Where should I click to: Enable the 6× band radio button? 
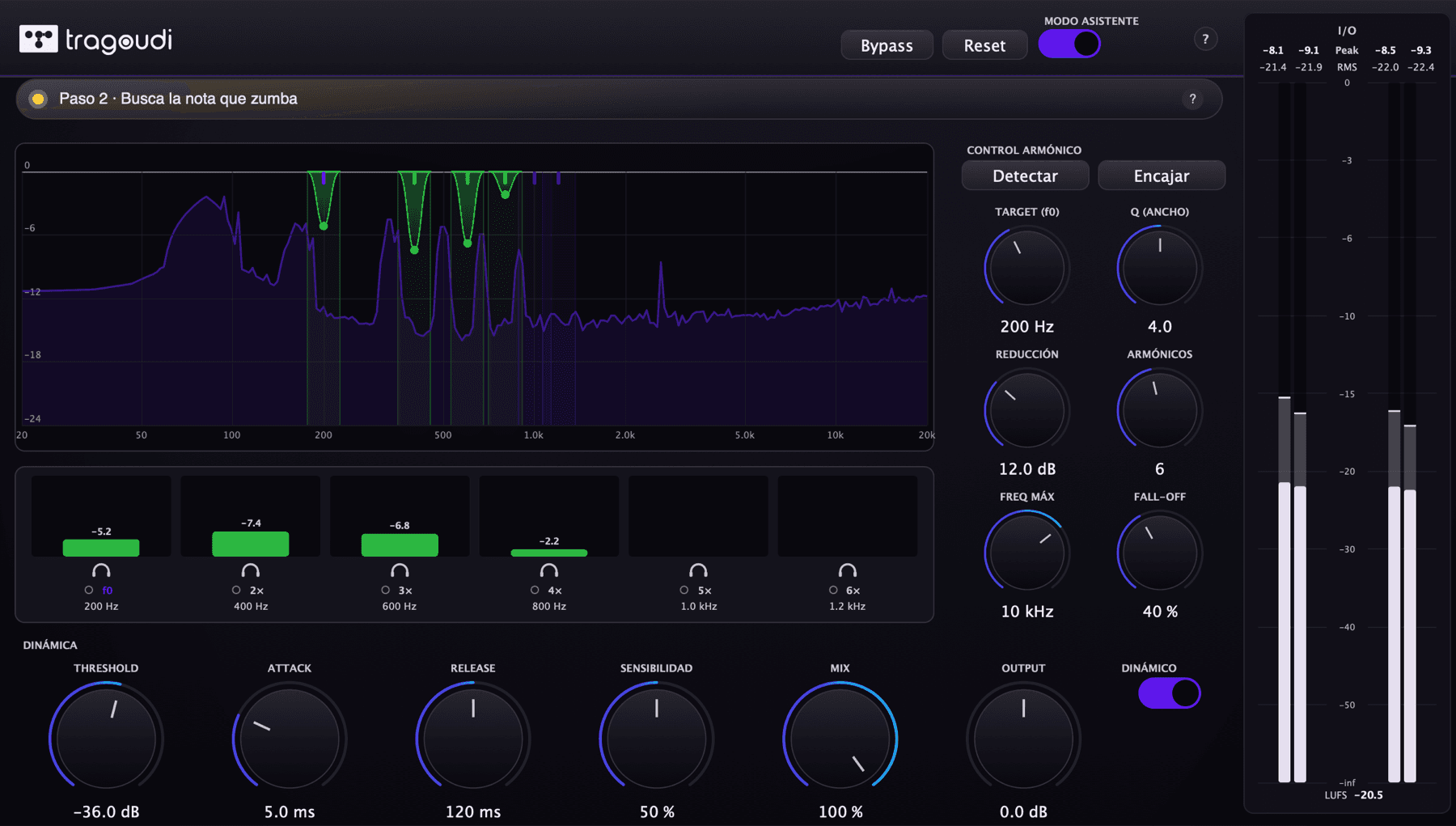(833, 590)
